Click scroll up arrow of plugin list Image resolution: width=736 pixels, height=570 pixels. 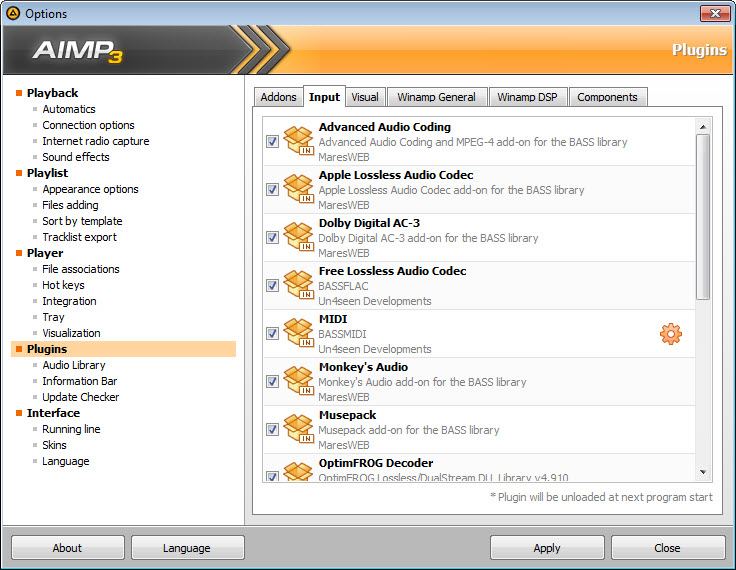pyautogui.click(x=703, y=126)
